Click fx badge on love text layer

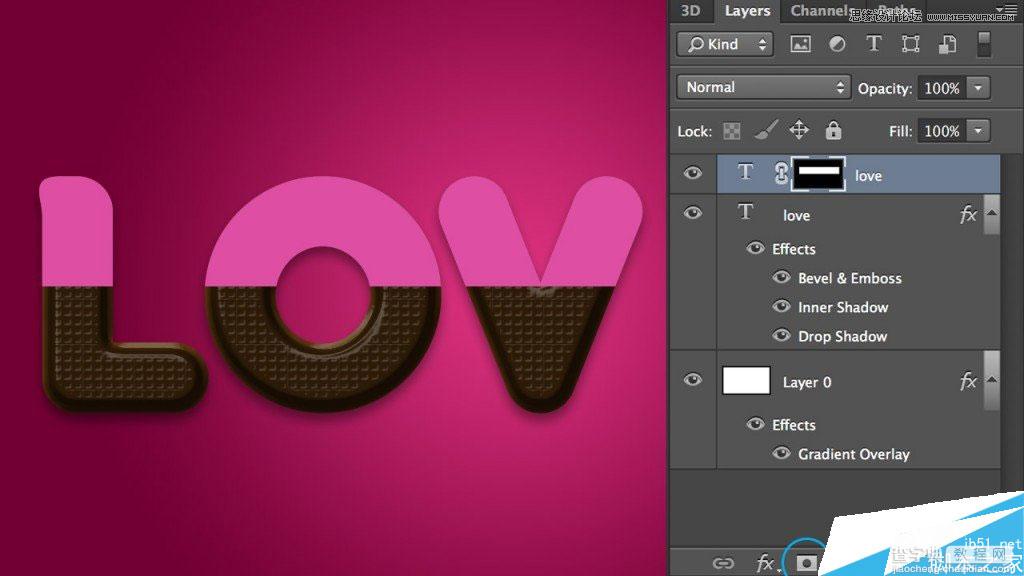coord(968,214)
